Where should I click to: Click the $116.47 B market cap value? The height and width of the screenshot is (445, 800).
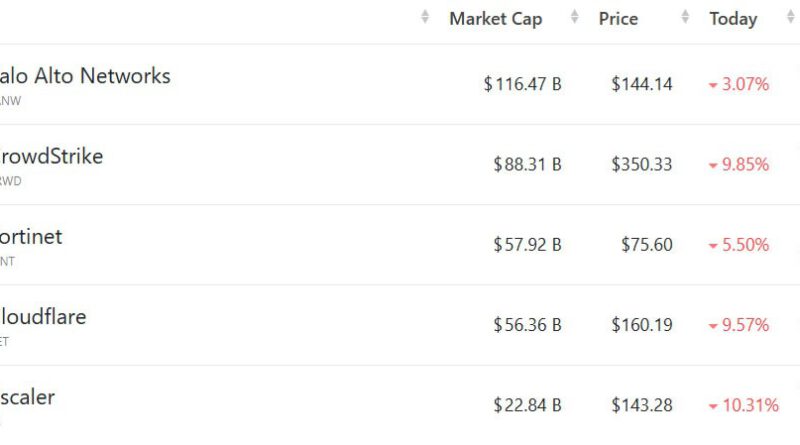522,85
